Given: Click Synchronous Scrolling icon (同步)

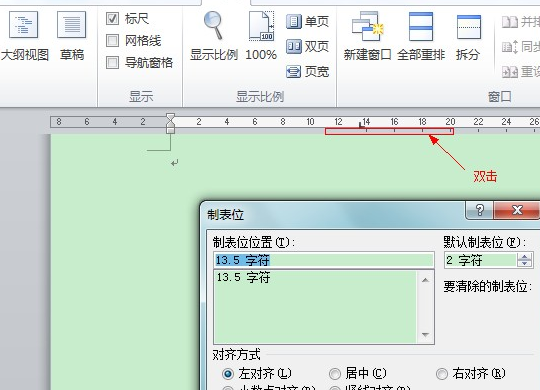Looking at the screenshot, I should pos(510,47).
